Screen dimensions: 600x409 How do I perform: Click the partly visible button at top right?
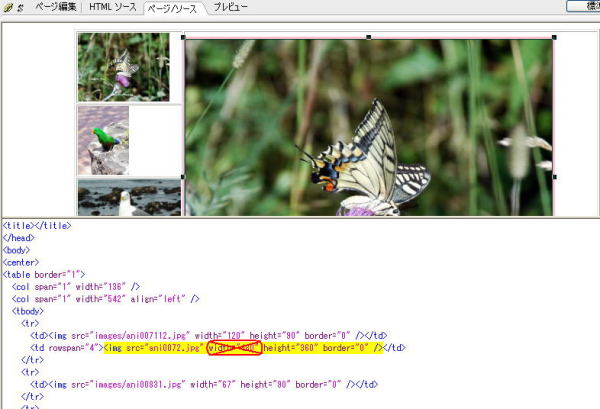583,6
